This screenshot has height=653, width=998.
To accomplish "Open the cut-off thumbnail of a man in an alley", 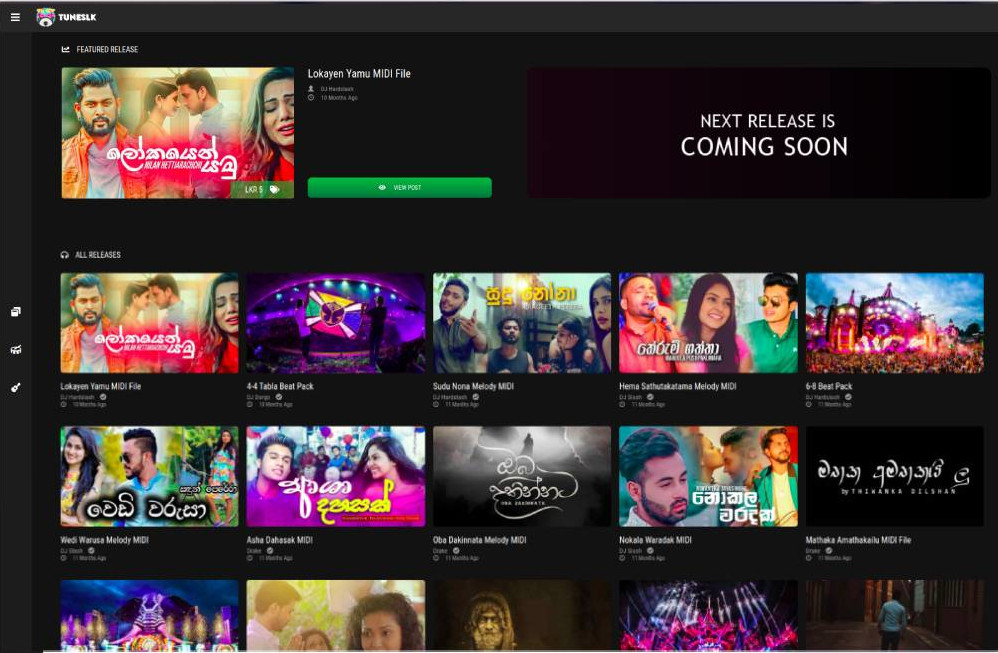I will [x=895, y=615].
